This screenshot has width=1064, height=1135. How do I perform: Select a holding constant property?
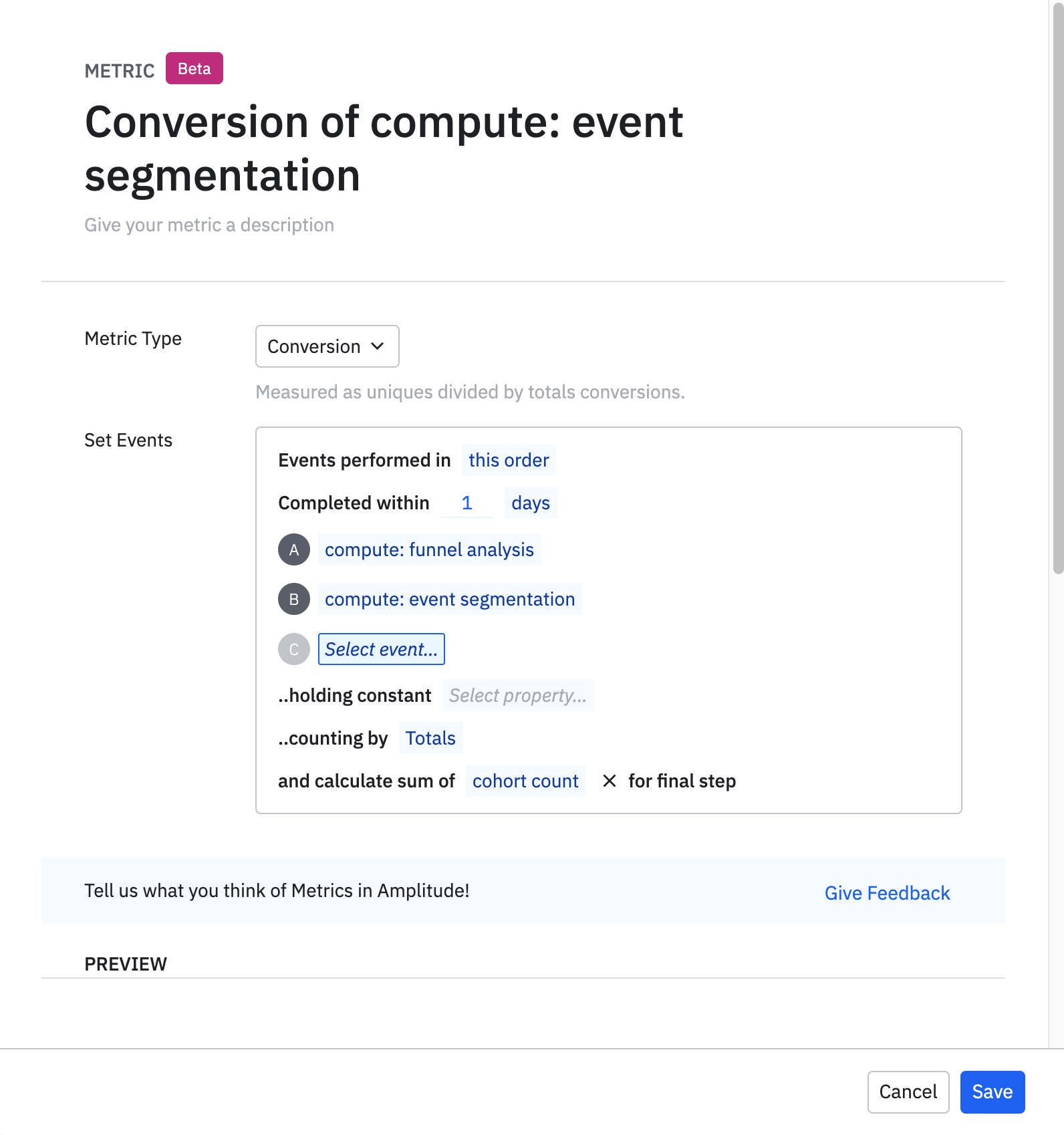tap(517, 696)
